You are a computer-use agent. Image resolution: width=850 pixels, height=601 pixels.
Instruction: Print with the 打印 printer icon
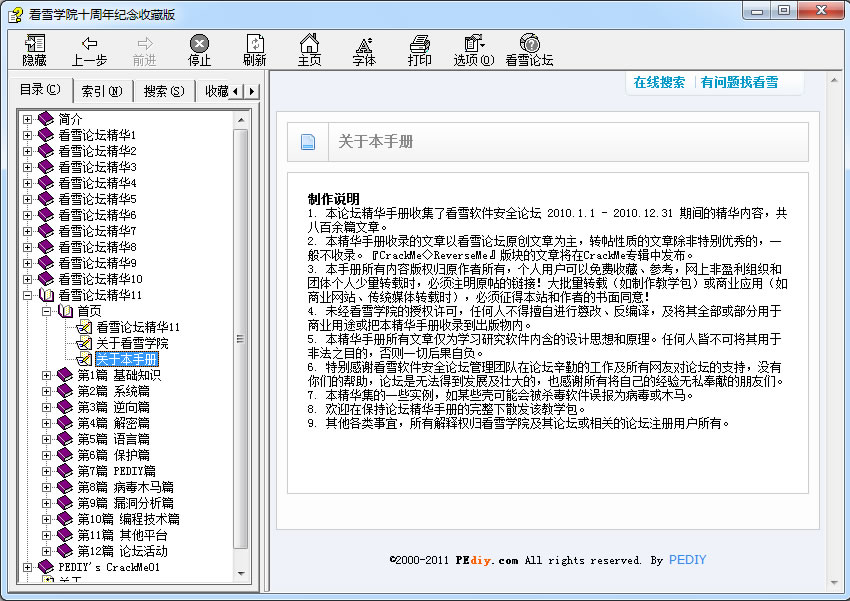coord(420,43)
